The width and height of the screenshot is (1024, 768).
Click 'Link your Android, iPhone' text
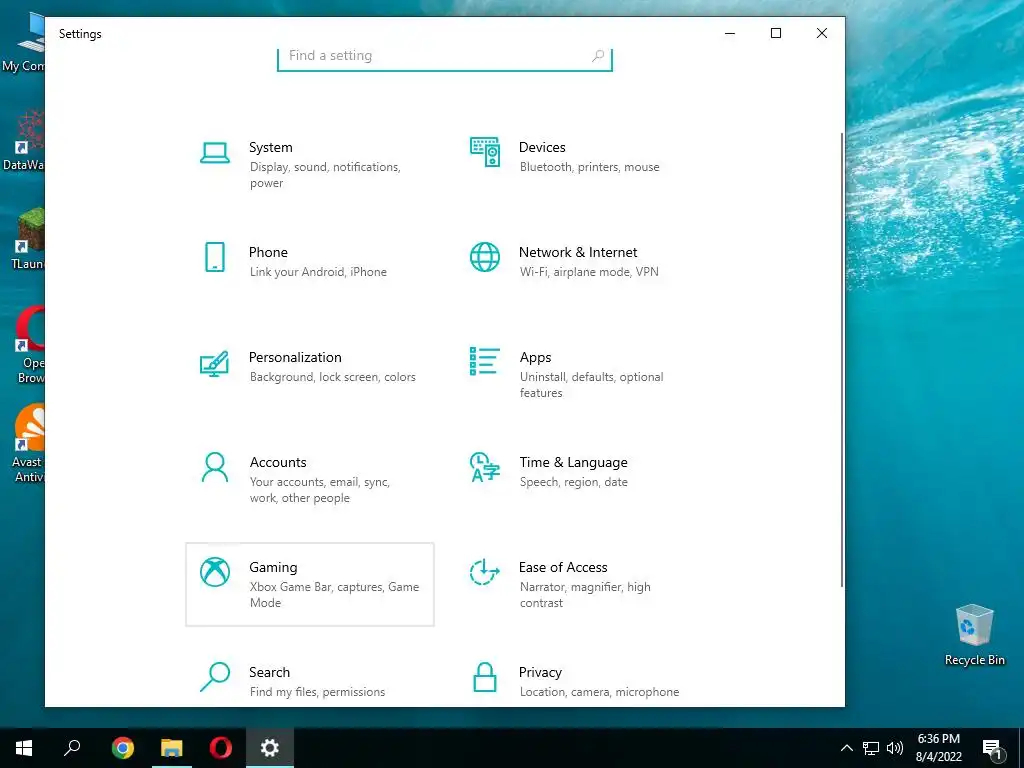[x=318, y=272]
